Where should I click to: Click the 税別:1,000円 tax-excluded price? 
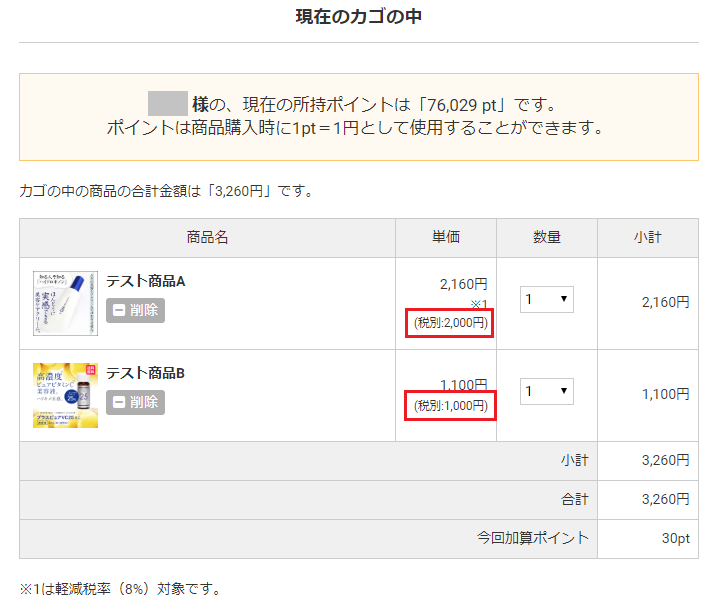[451, 406]
